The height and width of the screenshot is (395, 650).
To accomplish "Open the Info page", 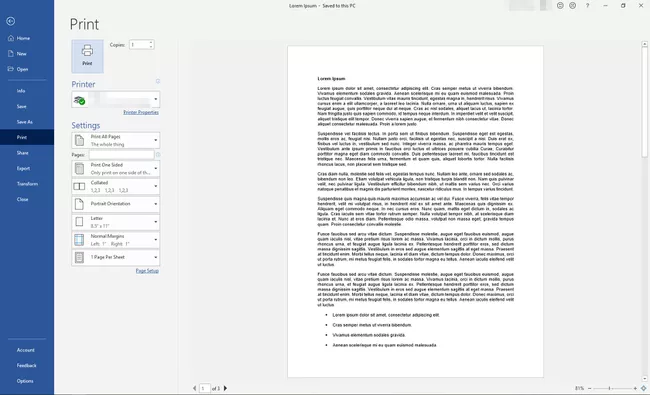I will click(21, 91).
